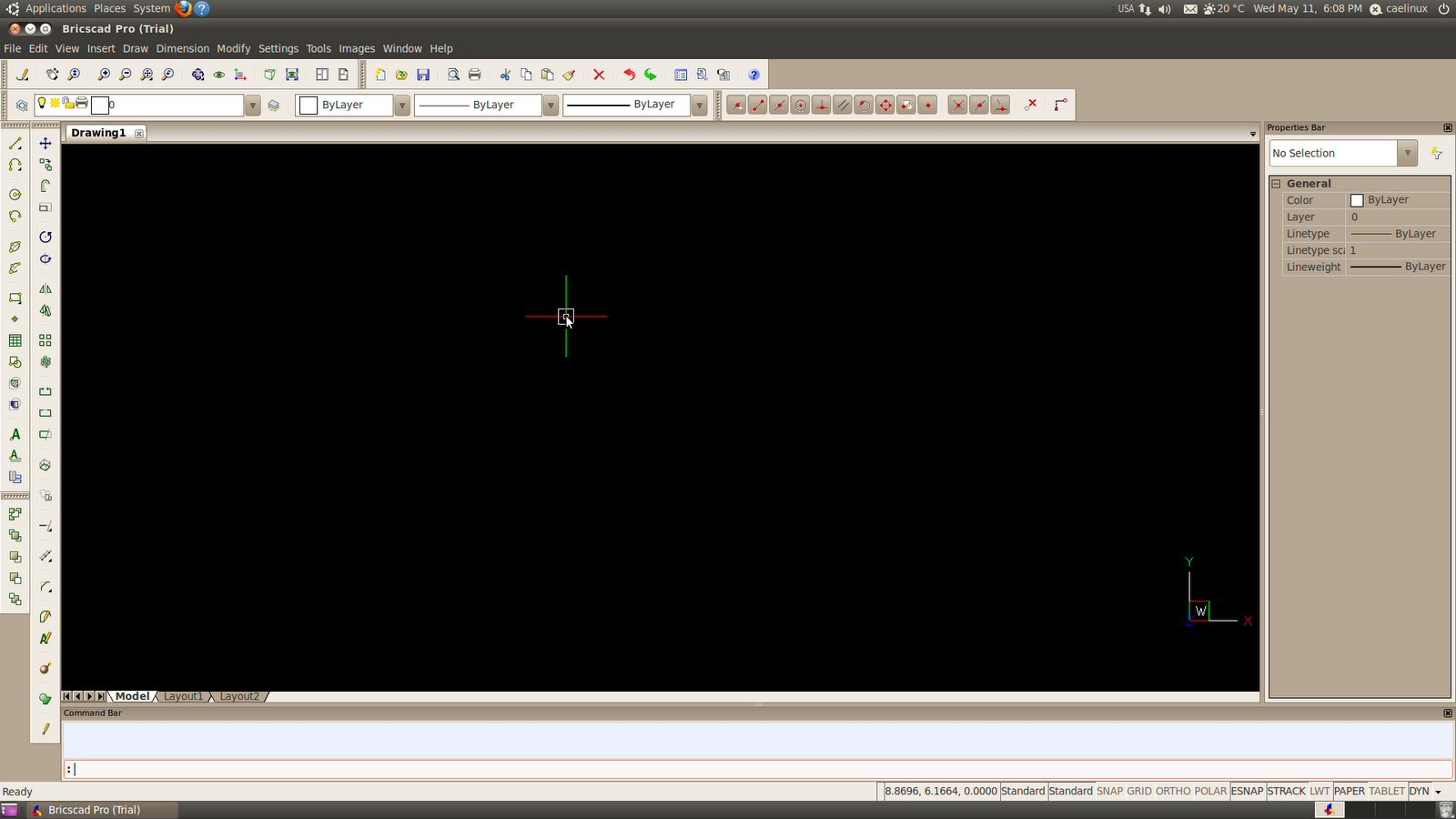Select the Line draw tool
The height and width of the screenshot is (819, 1456).
(x=15, y=144)
